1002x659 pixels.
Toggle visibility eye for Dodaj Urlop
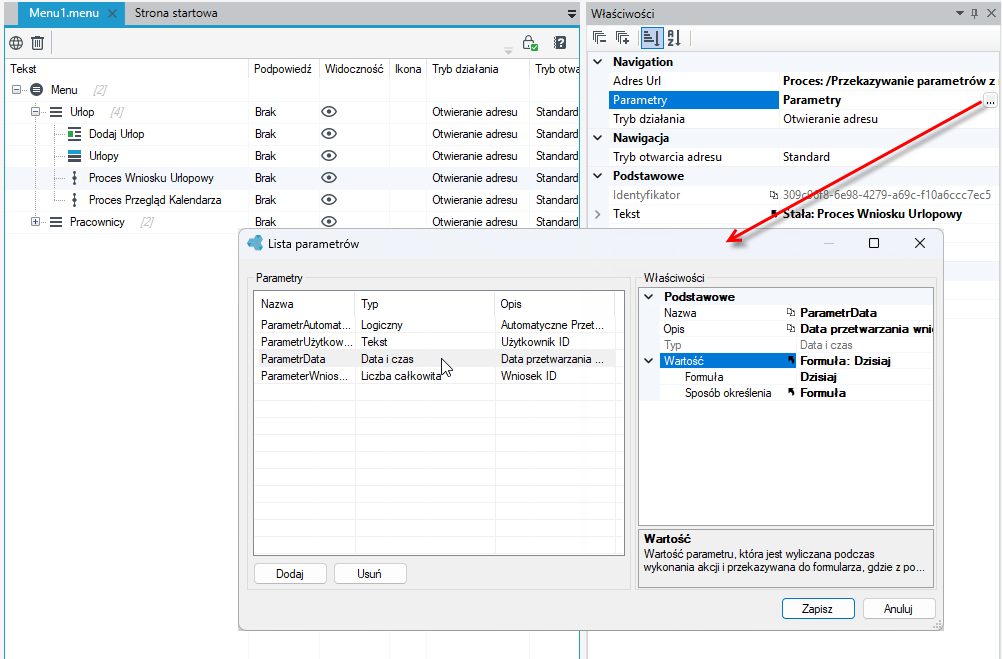[328, 134]
